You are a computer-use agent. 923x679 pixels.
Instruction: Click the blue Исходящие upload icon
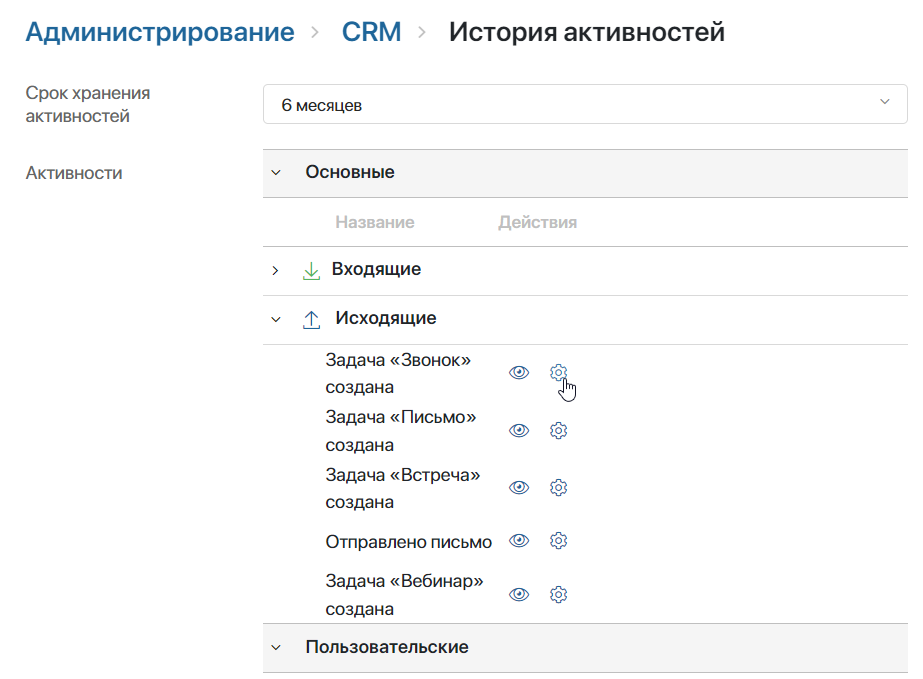pyautogui.click(x=311, y=320)
